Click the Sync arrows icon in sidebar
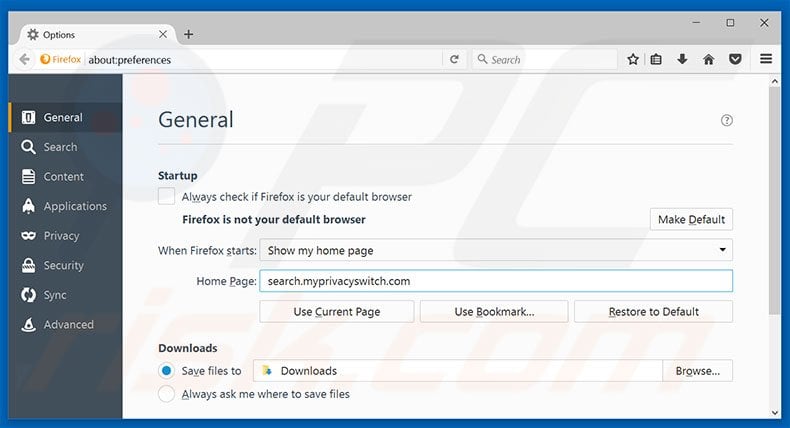This screenshot has height=428, width=790. click(29, 295)
